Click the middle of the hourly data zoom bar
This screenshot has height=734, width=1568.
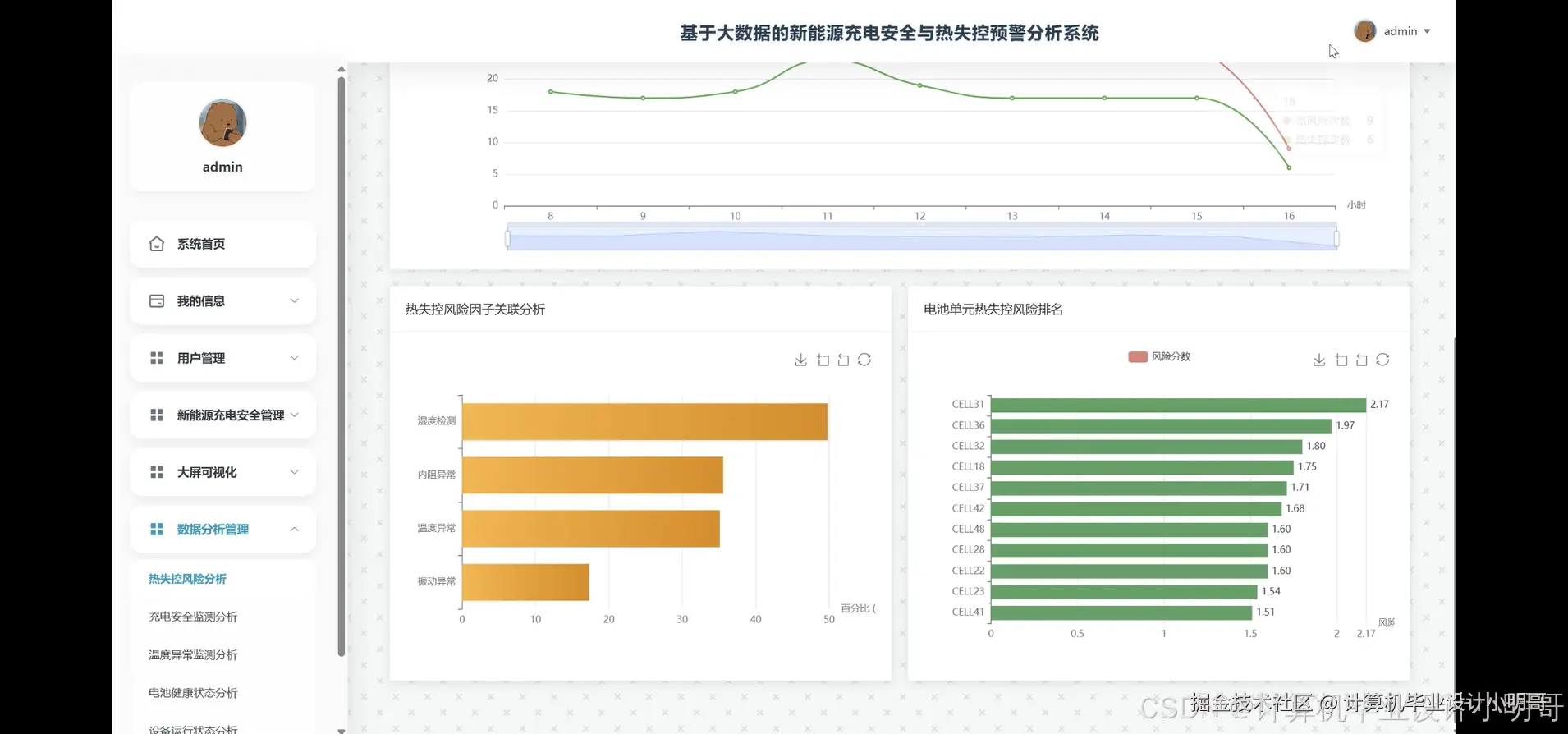pyautogui.click(x=922, y=239)
